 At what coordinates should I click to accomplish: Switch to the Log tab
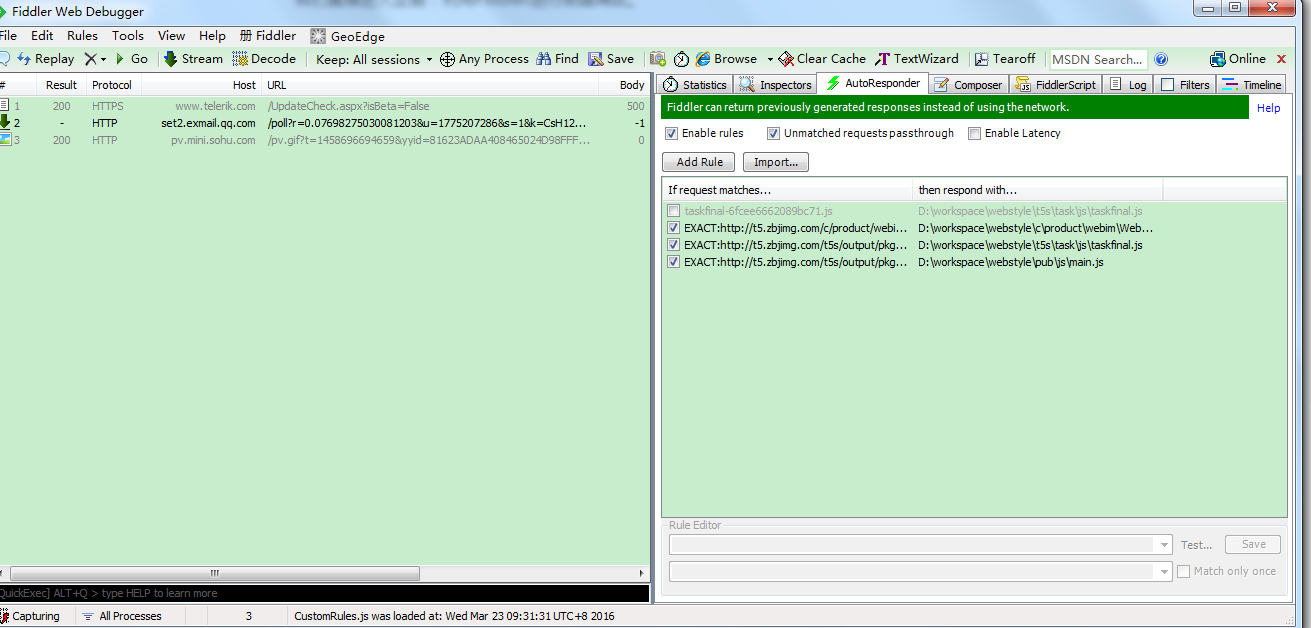(1128, 85)
